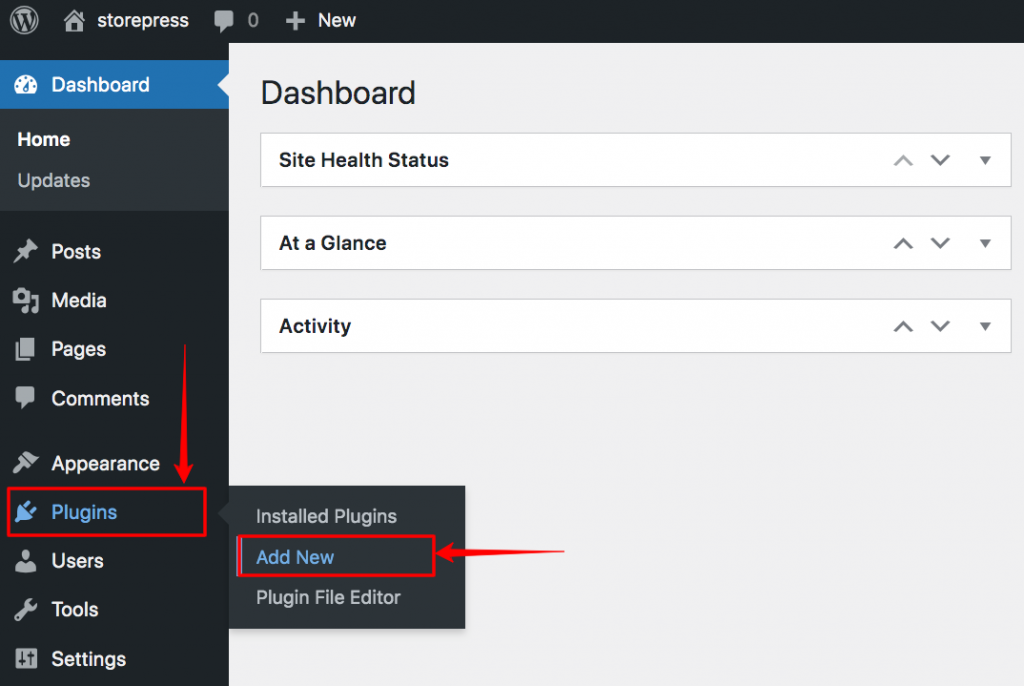Move At a Glance panel up
1024x686 pixels.
[903, 244]
